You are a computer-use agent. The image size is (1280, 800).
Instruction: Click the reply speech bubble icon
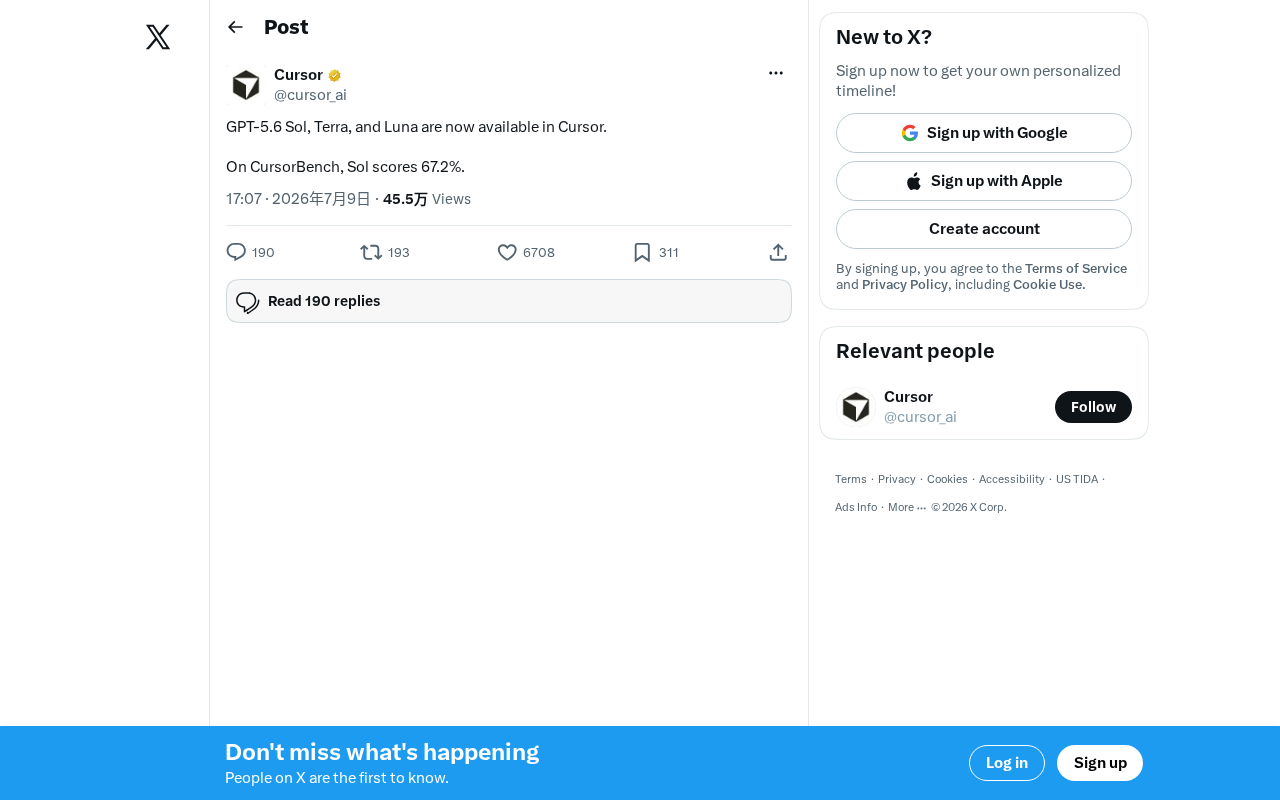coord(236,252)
